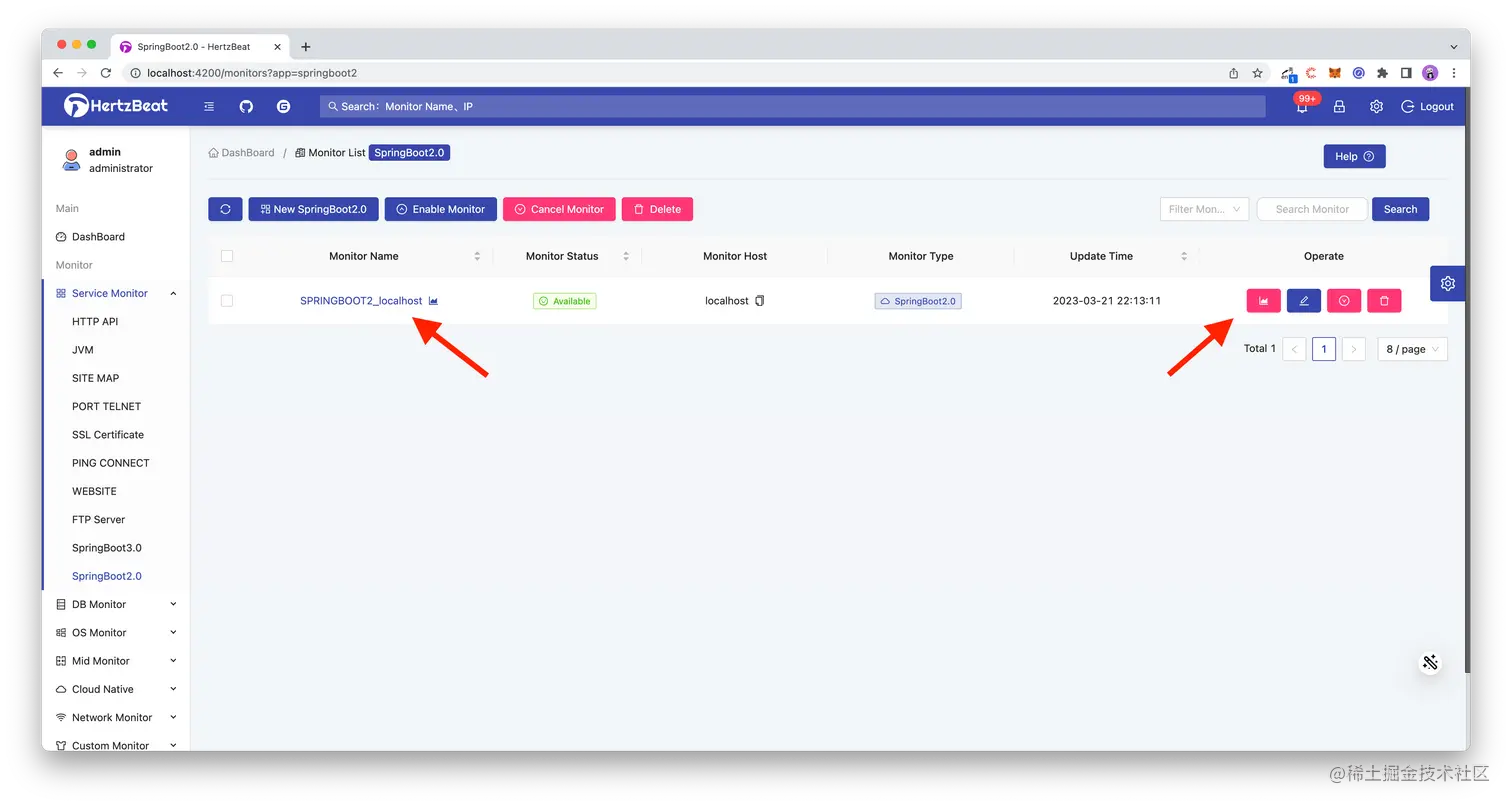The width and height of the screenshot is (1512, 806).
Task: Open the Gitee icon in header
Action: point(283,106)
